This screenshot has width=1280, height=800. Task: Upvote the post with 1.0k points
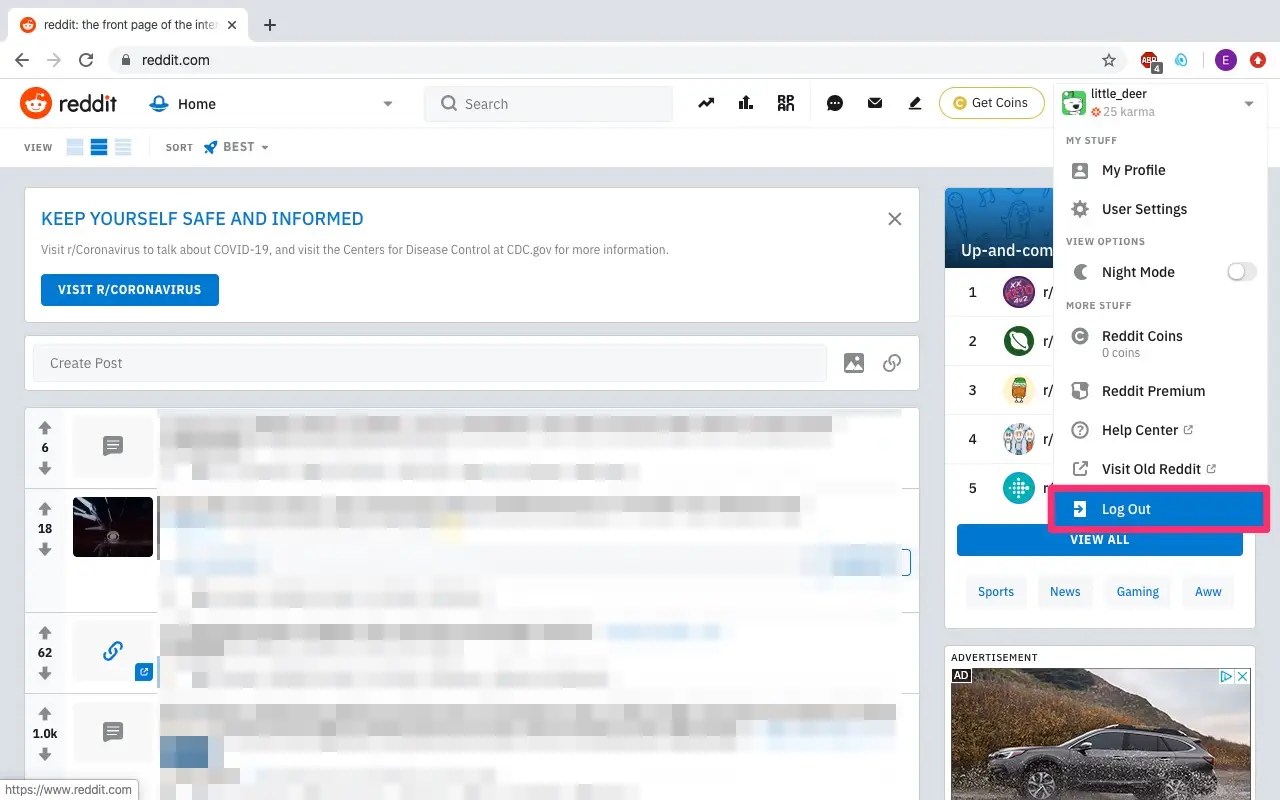(x=45, y=713)
